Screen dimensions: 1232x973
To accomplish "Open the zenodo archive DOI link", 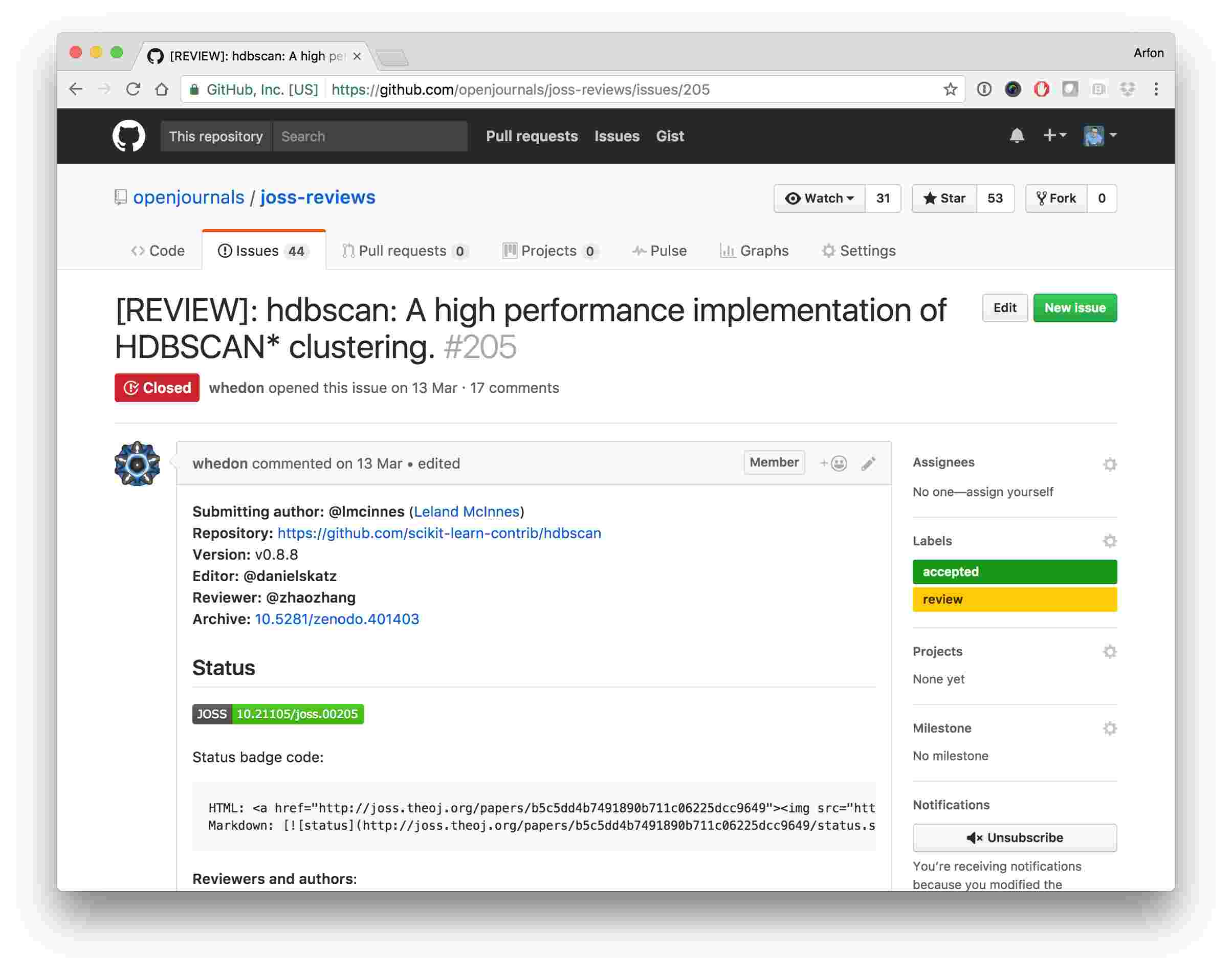I will point(337,619).
